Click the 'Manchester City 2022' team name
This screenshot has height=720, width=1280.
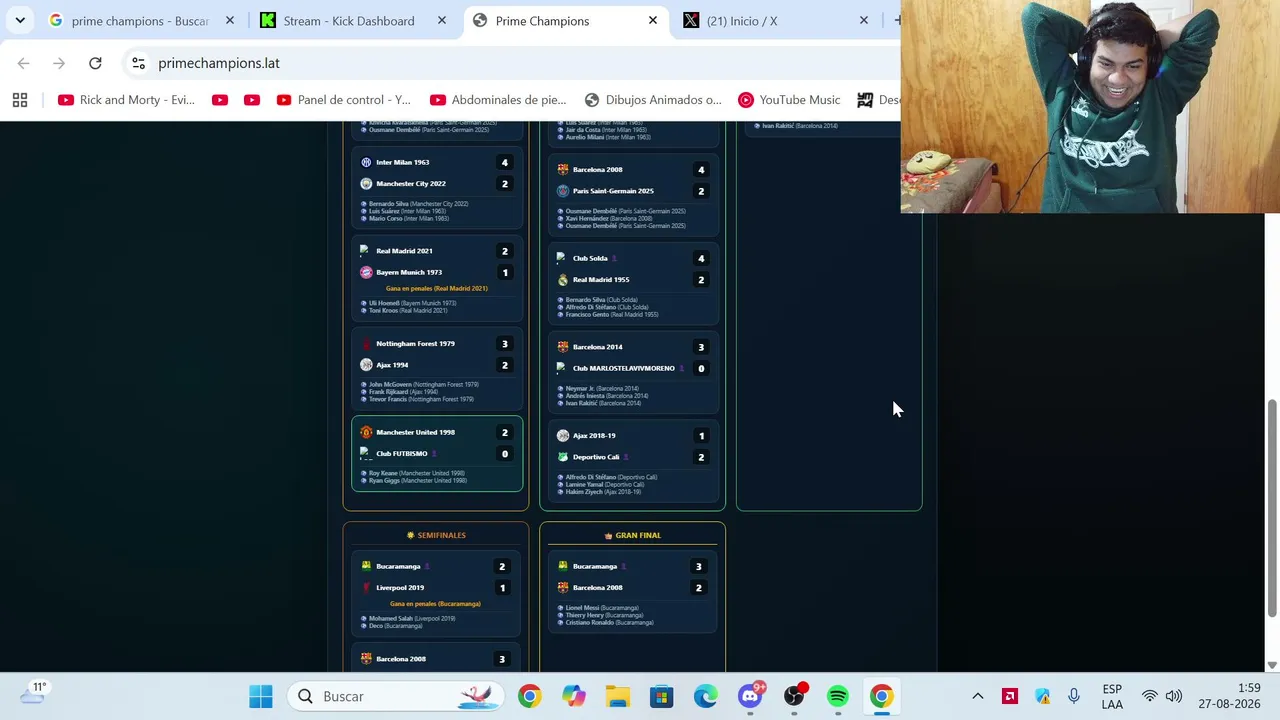click(x=411, y=184)
